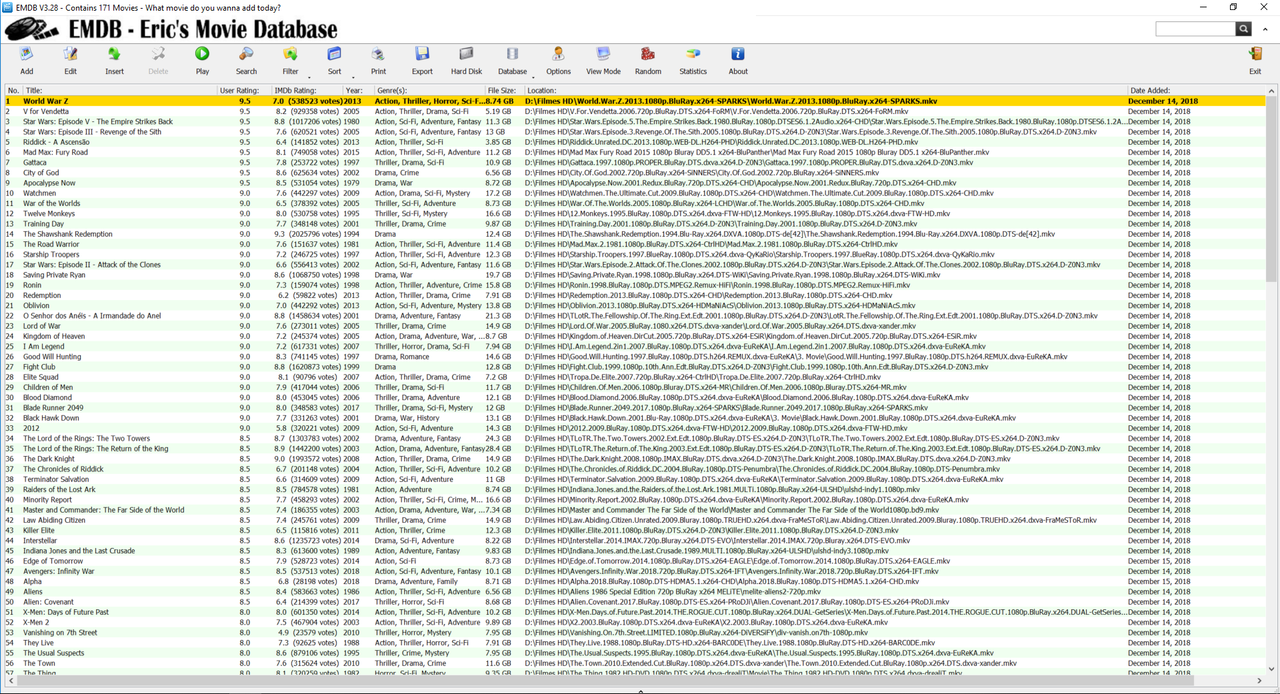Image resolution: width=1280 pixels, height=694 pixels.
Task: Select the Alien: Covenant row
Action: (x=634, y=602)
